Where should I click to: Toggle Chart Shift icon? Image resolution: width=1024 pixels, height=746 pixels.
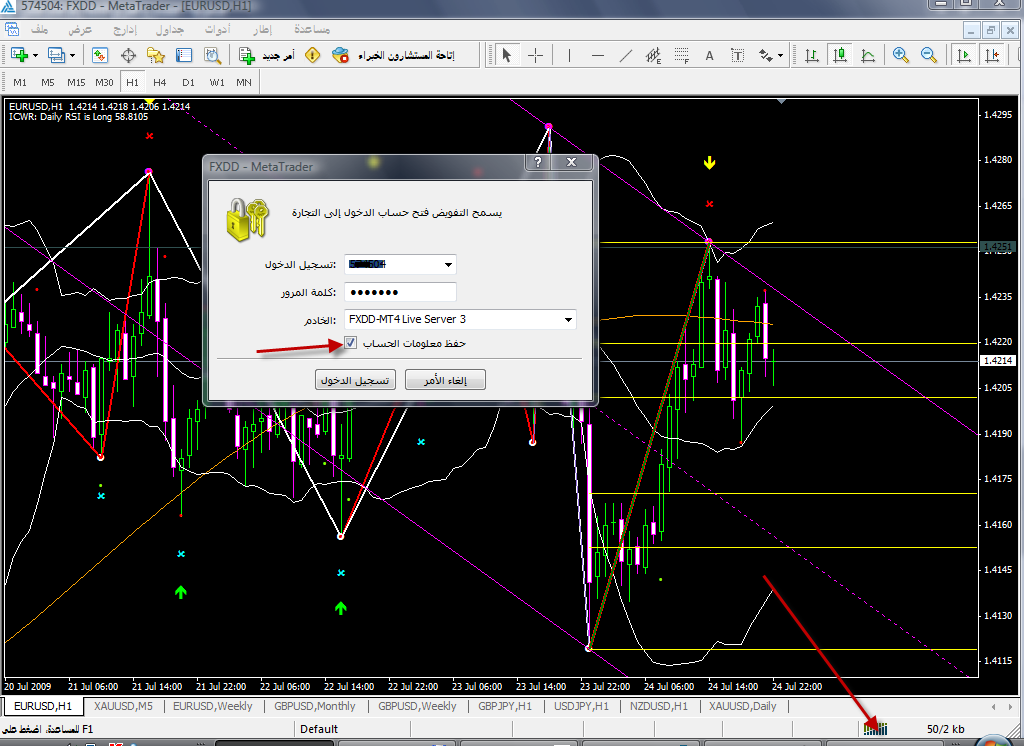(x=993, y=56)
